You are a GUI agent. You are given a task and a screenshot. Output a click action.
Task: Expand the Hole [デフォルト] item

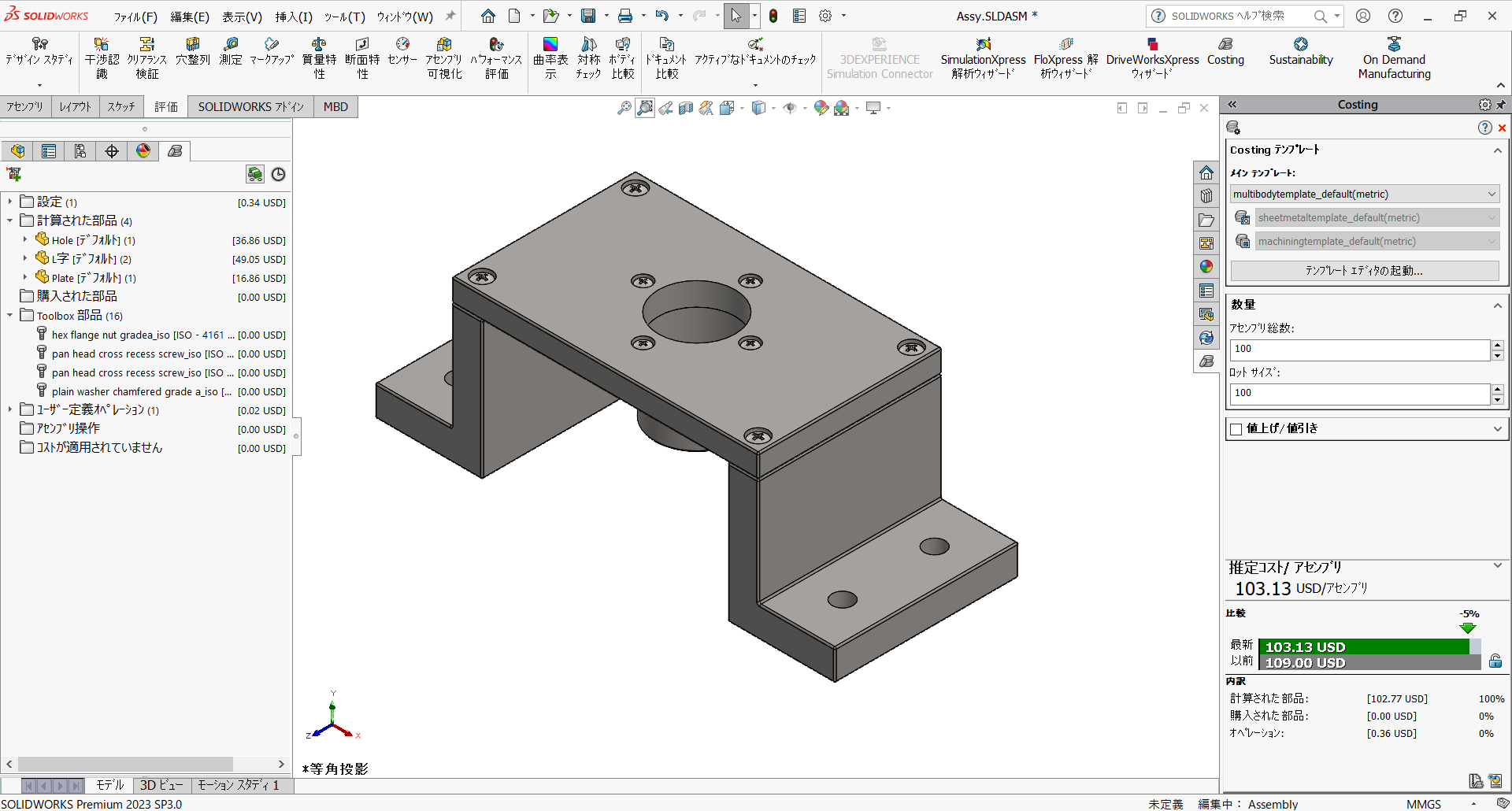(x=25, y=239)
